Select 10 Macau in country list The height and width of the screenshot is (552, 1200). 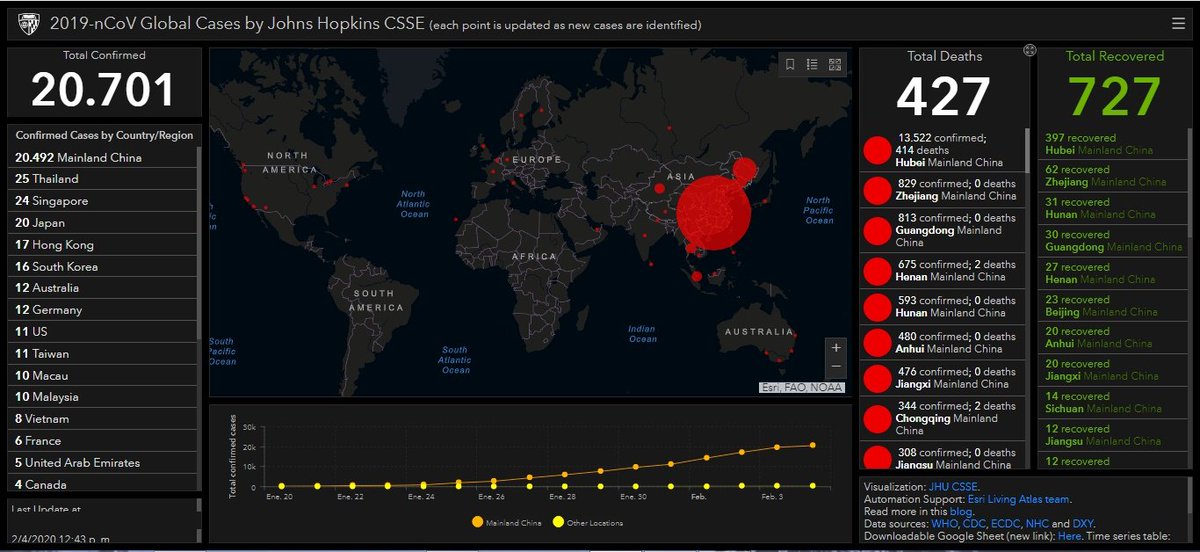(104, 376)
